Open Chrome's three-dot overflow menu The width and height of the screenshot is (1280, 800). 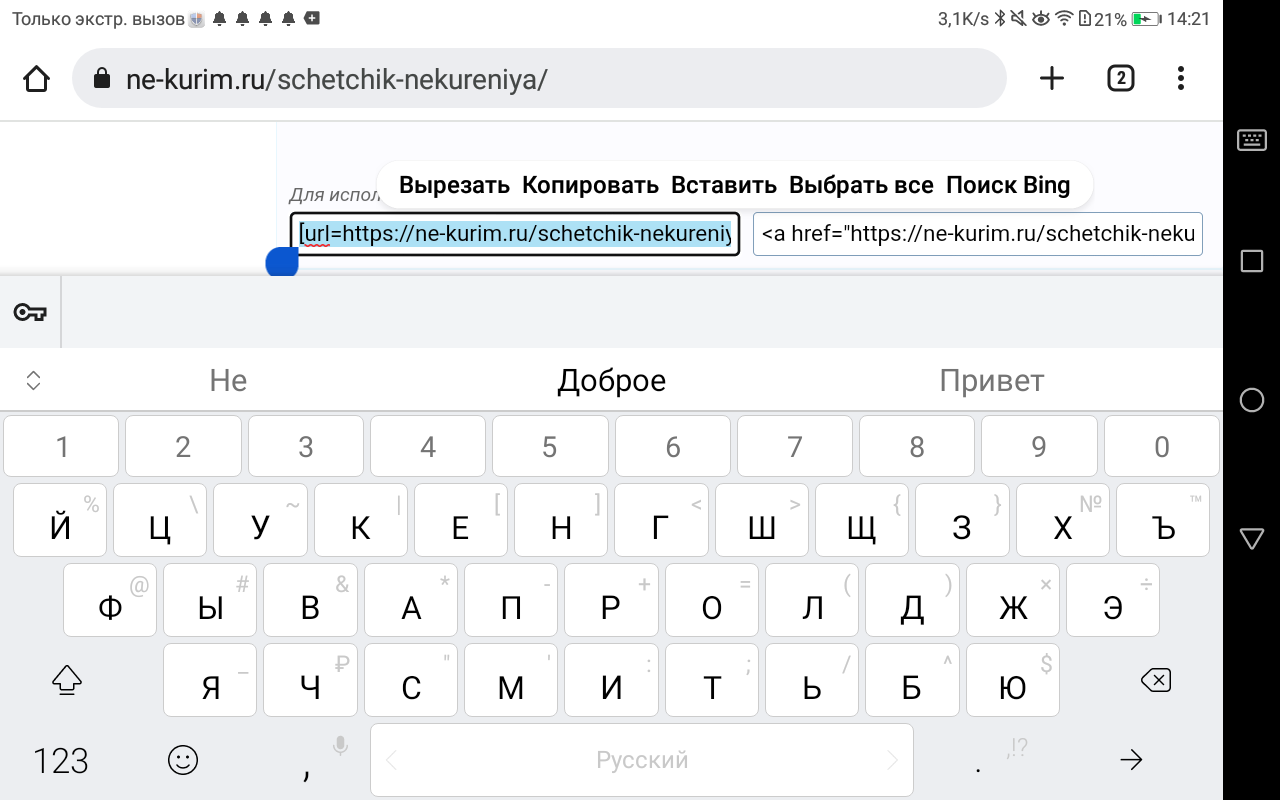tap(1180, 77)
